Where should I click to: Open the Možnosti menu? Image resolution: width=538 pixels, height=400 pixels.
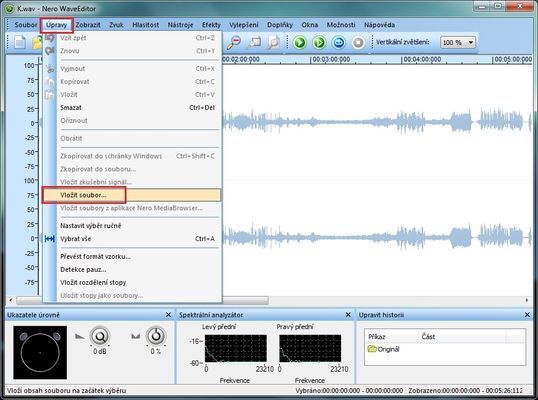341,25
